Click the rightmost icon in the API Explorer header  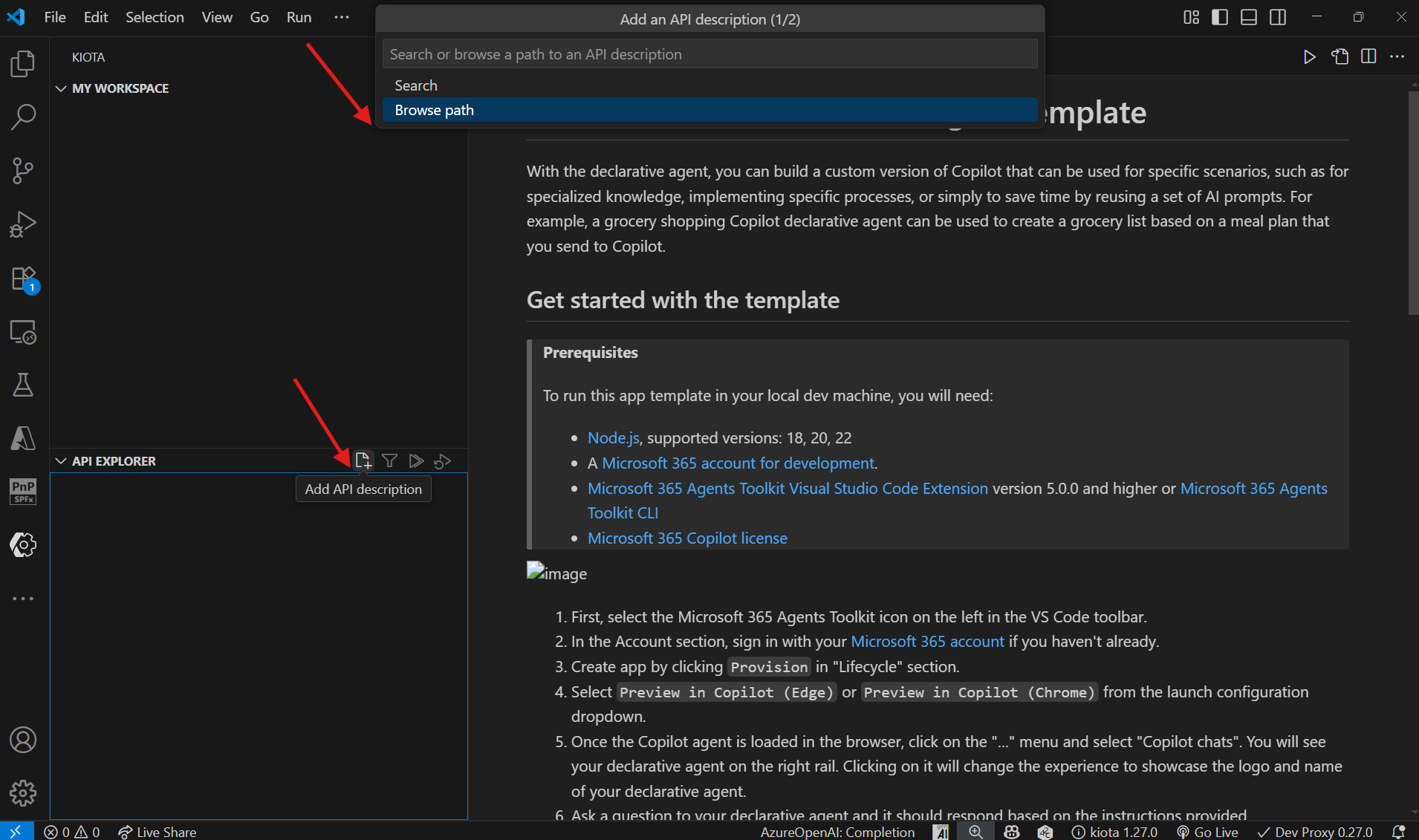point(443,461)
